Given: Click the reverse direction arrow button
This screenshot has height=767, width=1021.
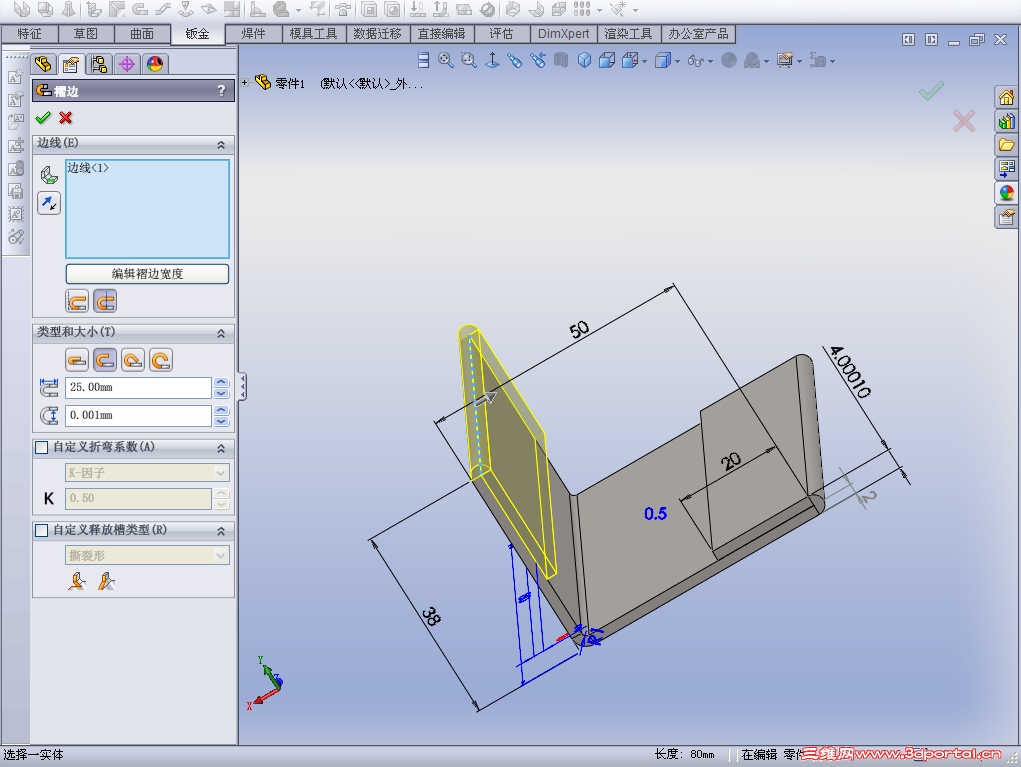Looking at the screenshot, I should point(49,203).
